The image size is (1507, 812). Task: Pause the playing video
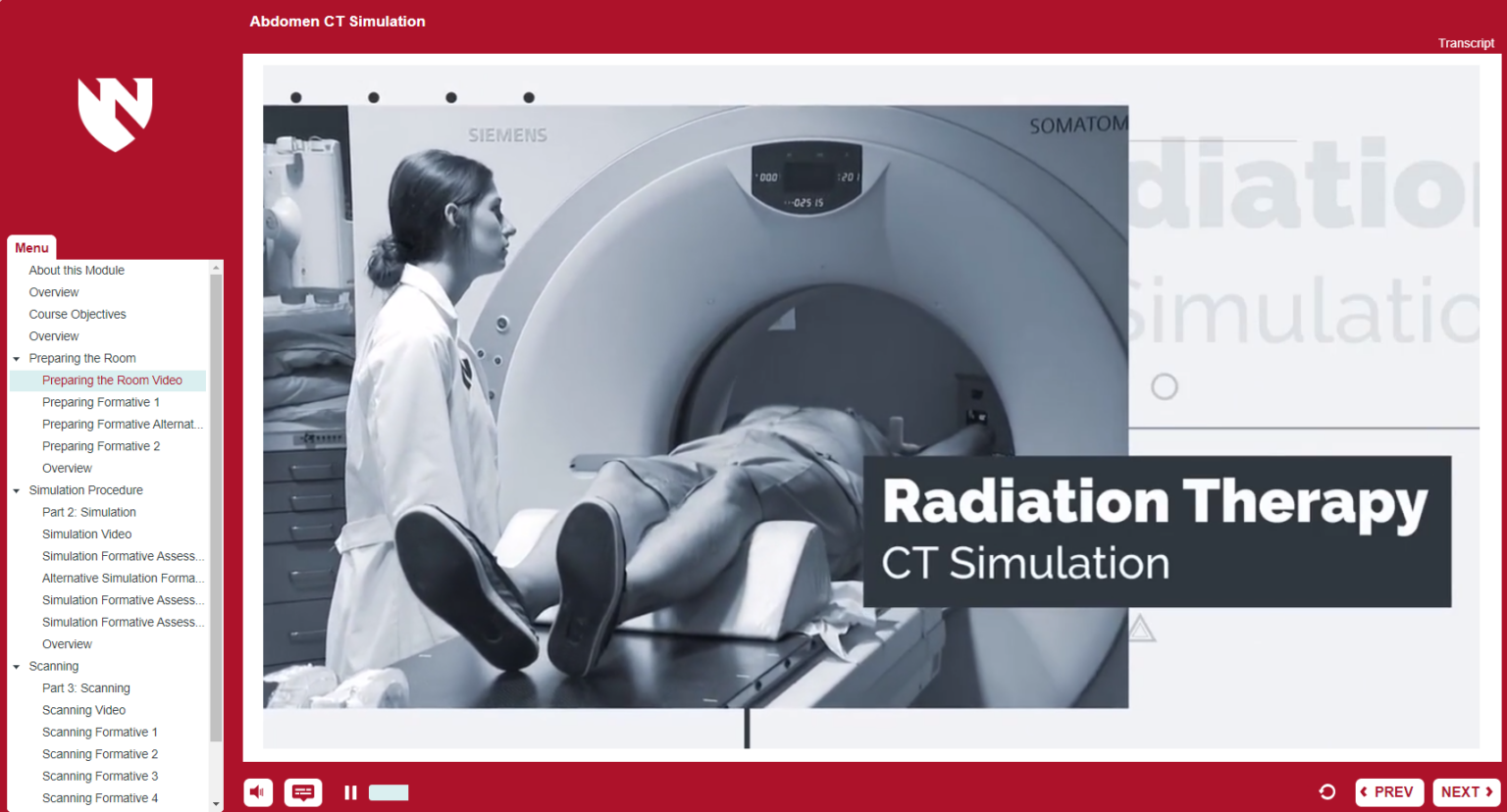pos(350,791)
